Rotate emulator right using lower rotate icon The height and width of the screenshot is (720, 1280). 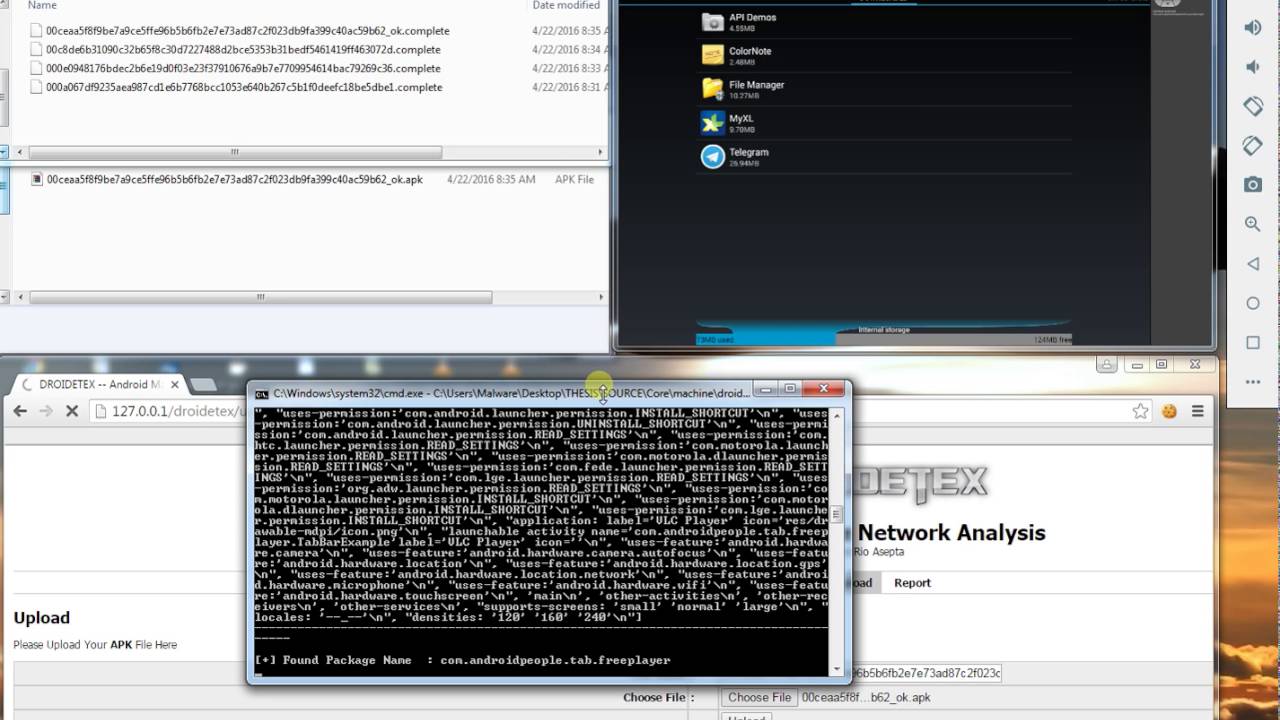point(1252,145)
